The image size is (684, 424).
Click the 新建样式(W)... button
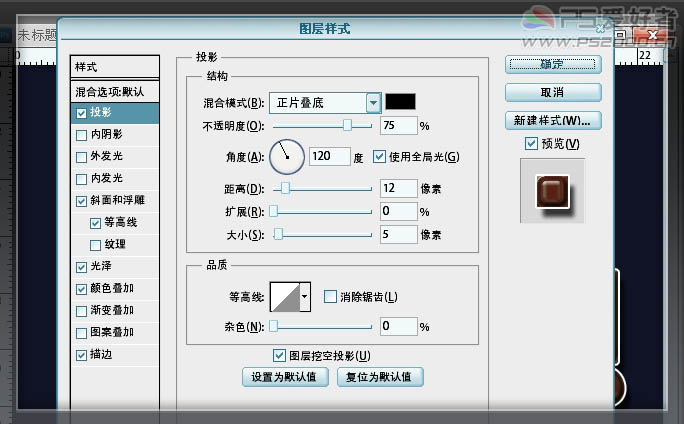(x=553, y=121)
